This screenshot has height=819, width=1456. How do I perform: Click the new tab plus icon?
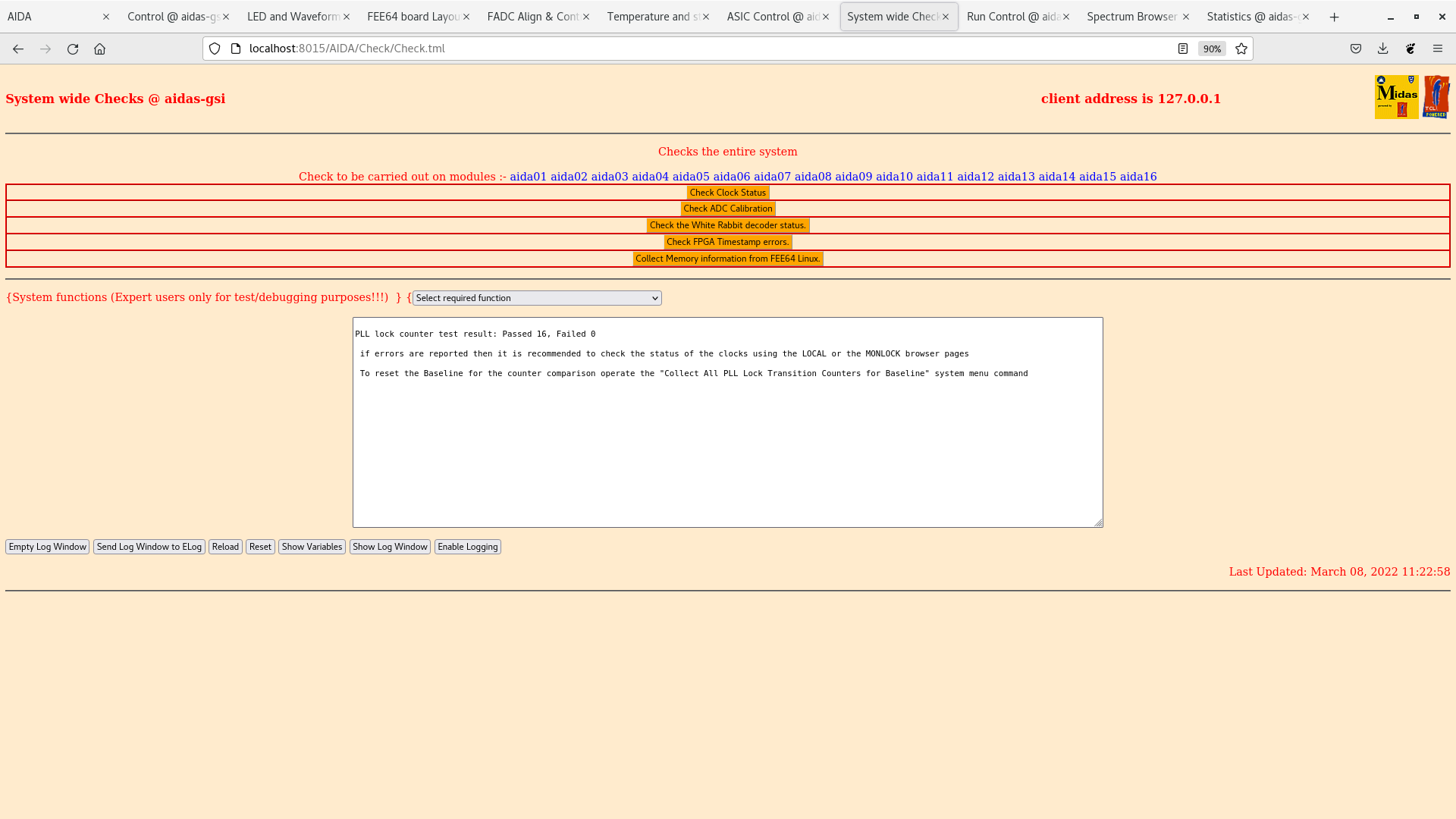1334,17
